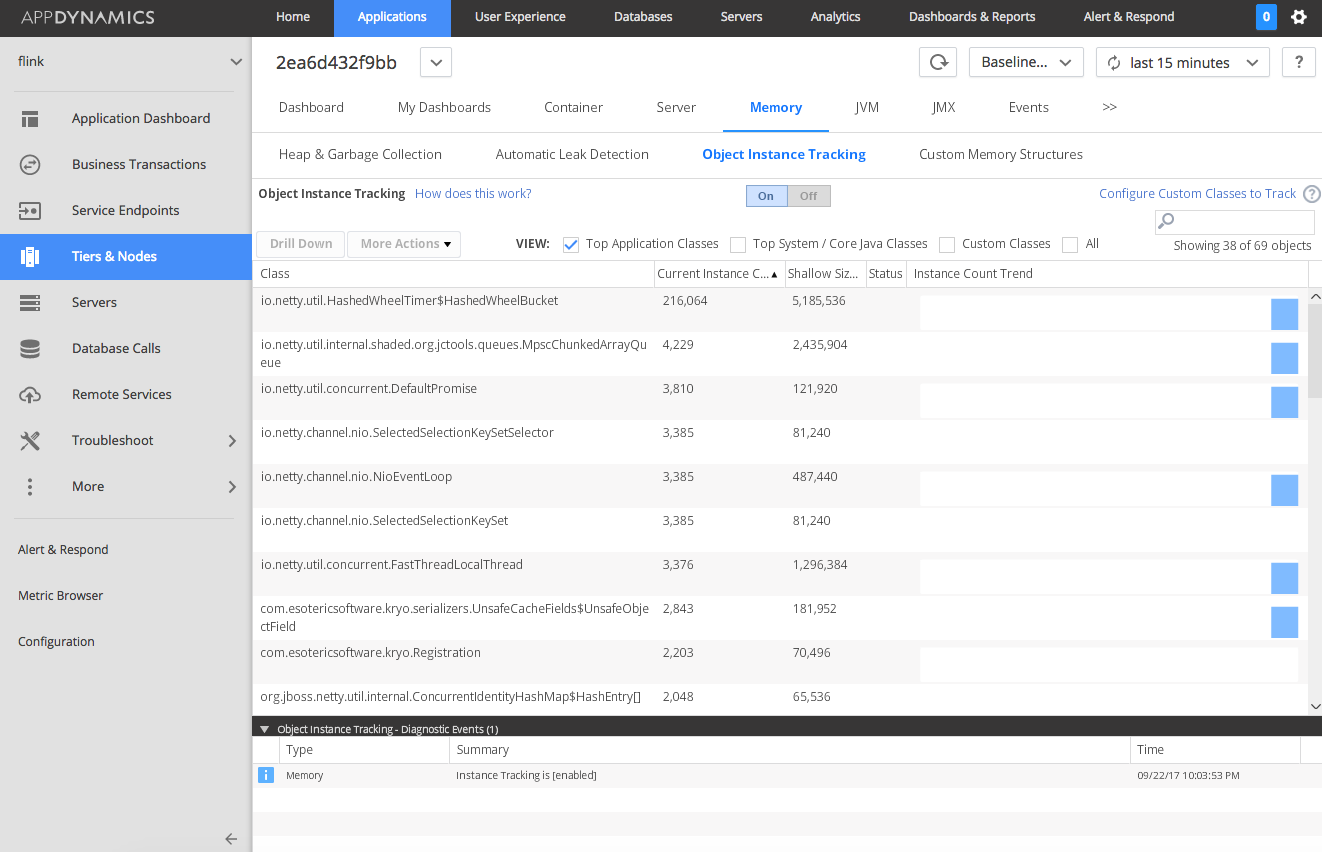This screenshot has width=1322, height=852.
Task: Go to the Home menu
Action: pos(293,17)
